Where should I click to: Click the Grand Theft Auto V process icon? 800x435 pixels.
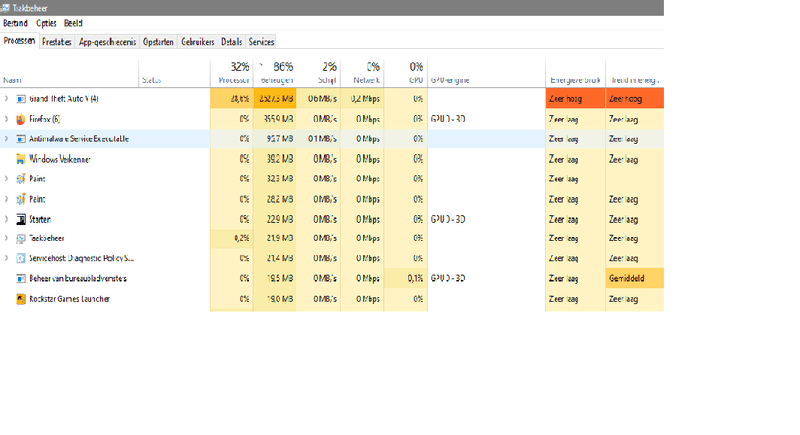point(20,99)
